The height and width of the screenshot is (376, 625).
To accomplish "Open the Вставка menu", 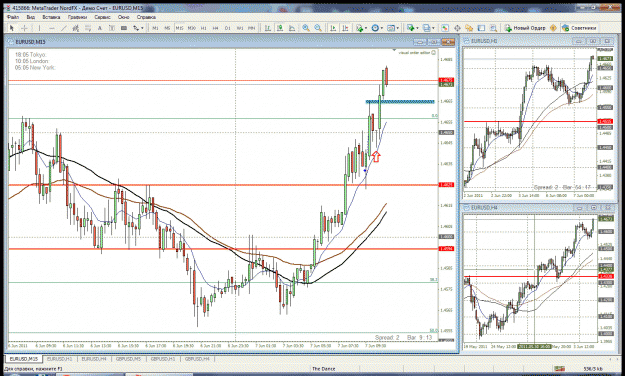I will tap(51, 17).
